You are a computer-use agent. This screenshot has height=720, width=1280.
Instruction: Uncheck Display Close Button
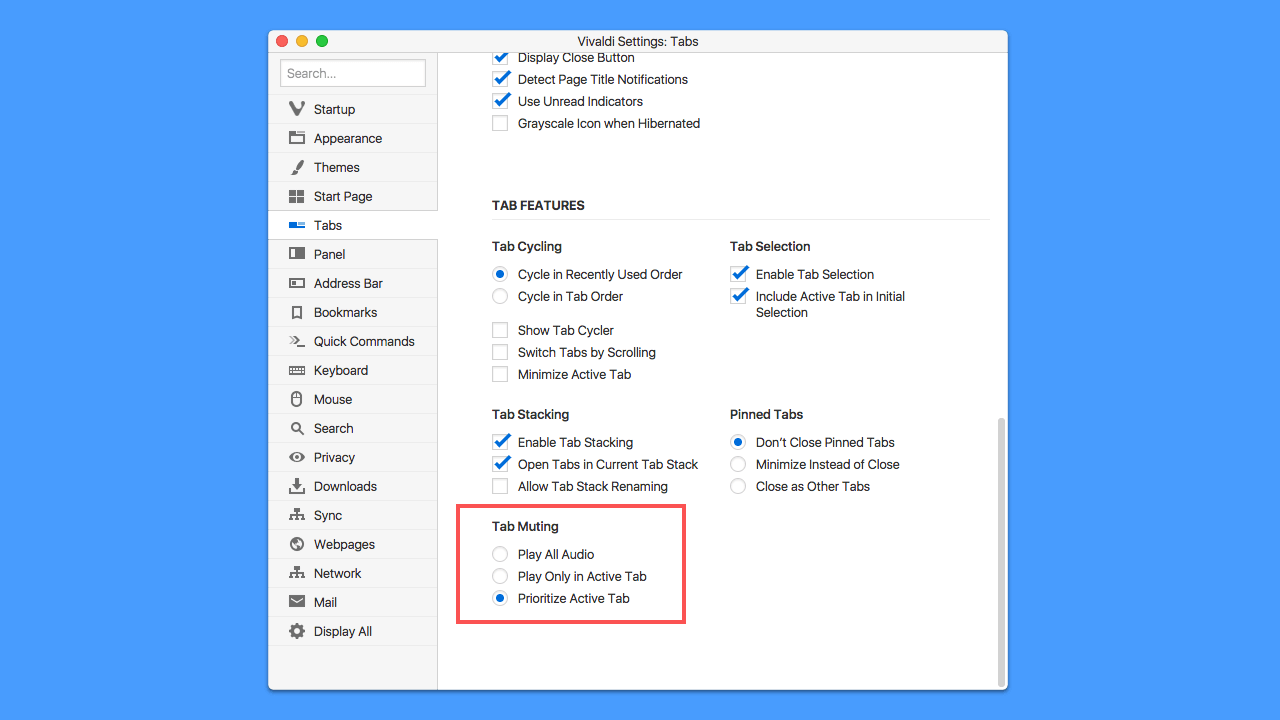click(500, 57)
